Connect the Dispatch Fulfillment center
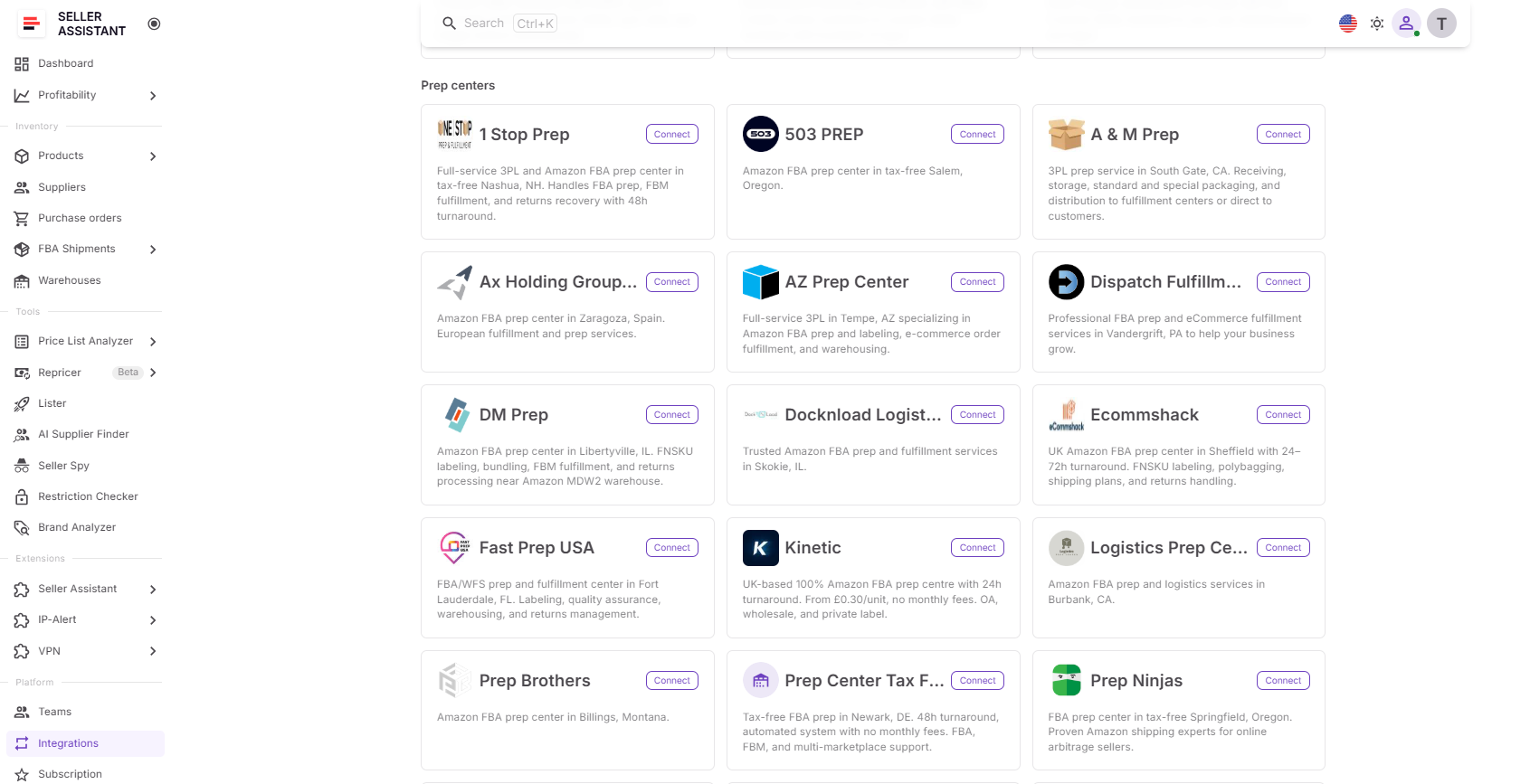The height and width of the screenshot is (784, 1530). tap(1283, 282)
